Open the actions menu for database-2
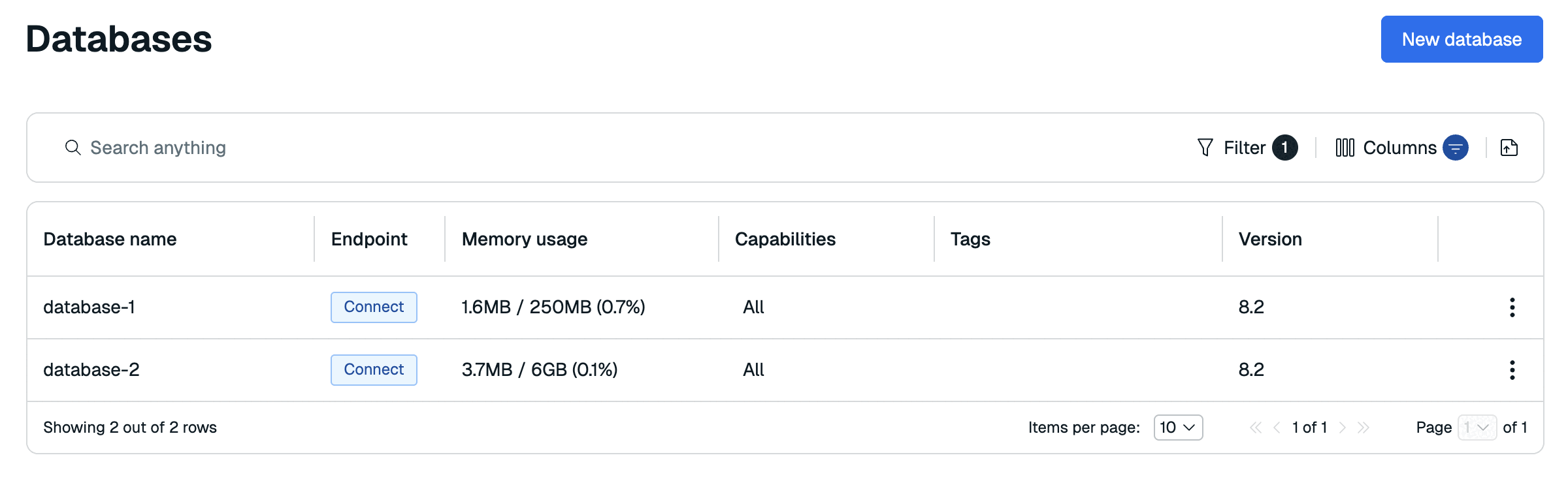Screen dimensions: 1568x483 click(1512, 369)
